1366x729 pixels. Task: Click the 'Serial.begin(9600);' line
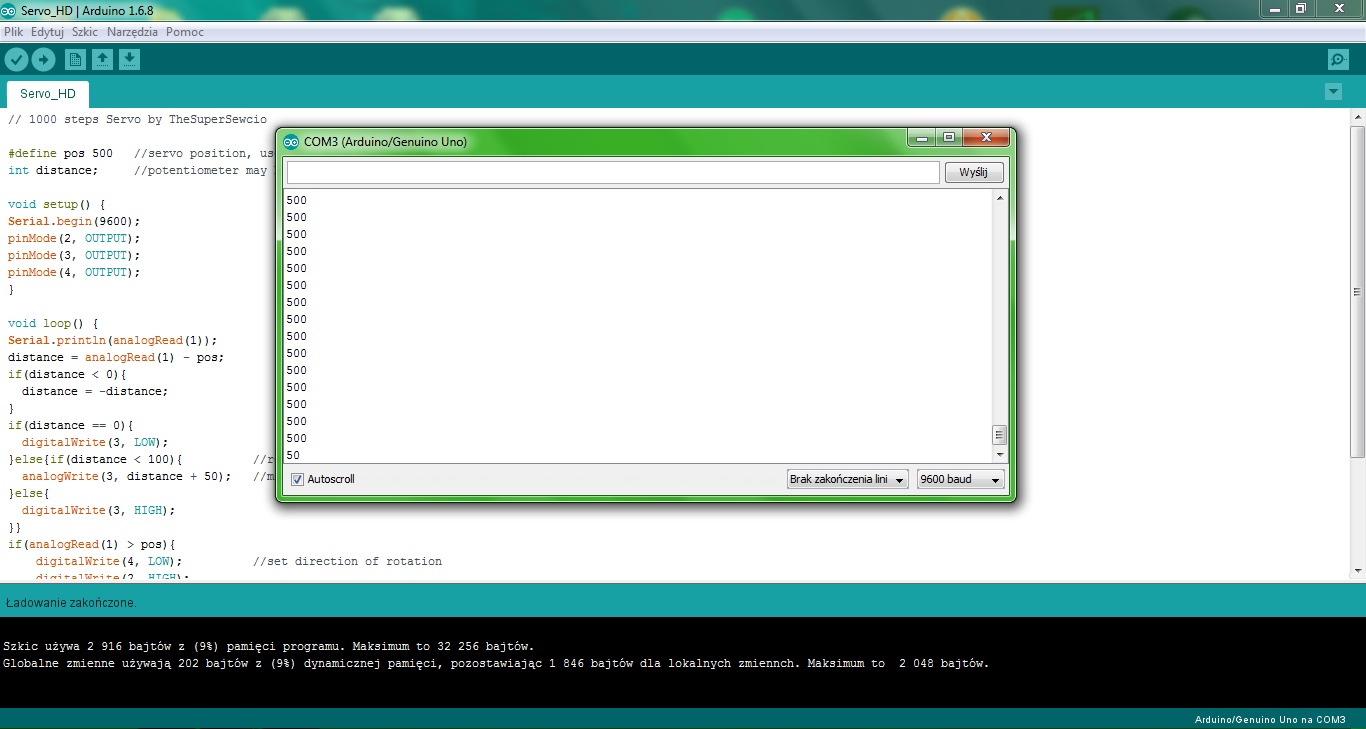point(74,221)
